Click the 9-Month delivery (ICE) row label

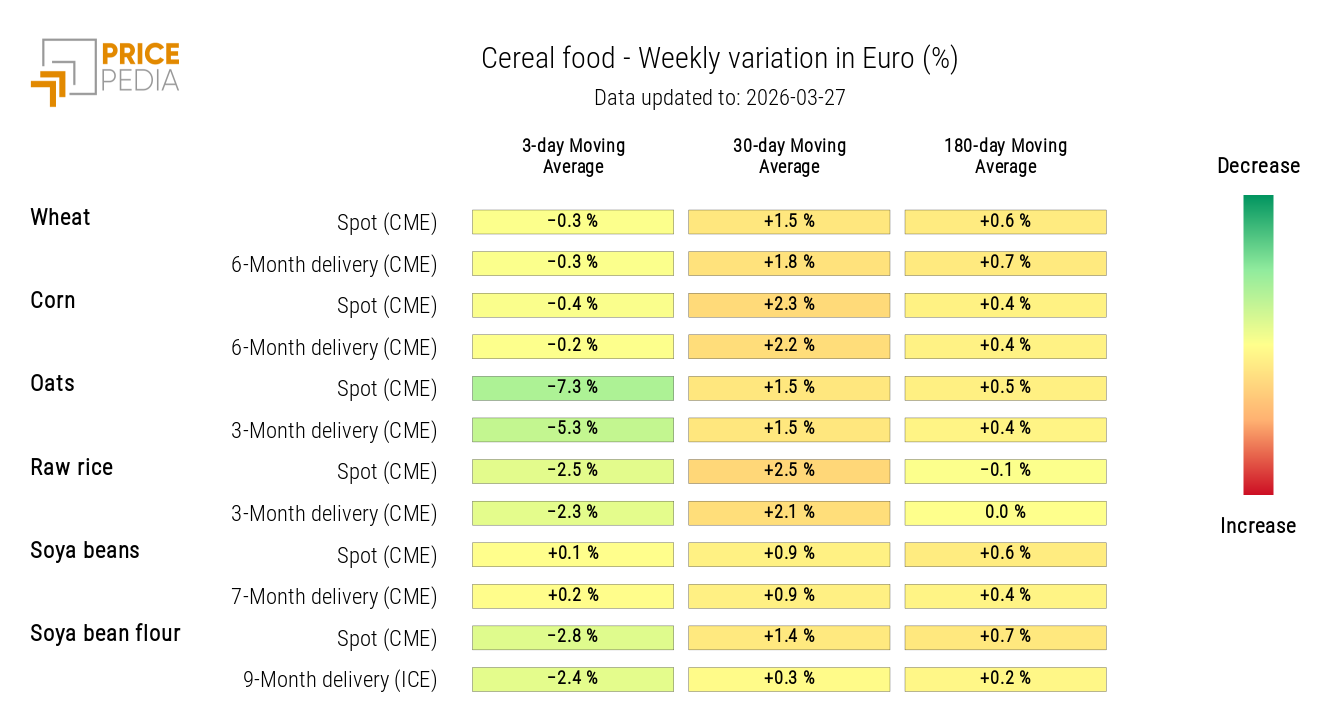pyautogui.click(x=340, y=680)
